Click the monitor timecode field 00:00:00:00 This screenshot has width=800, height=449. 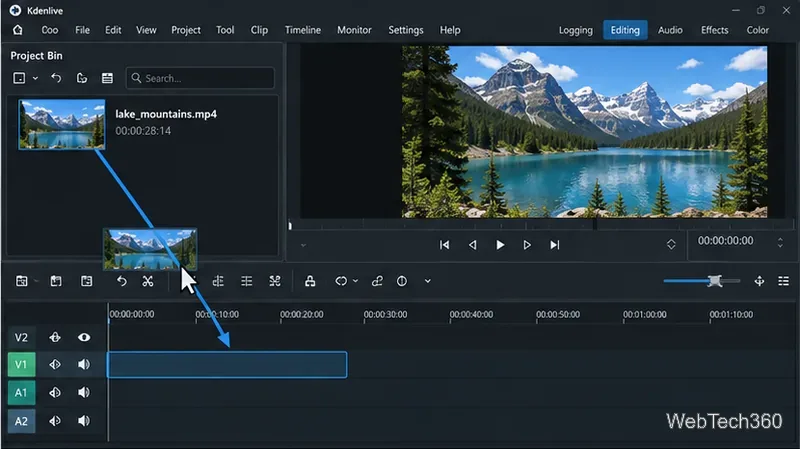point(726,240)
